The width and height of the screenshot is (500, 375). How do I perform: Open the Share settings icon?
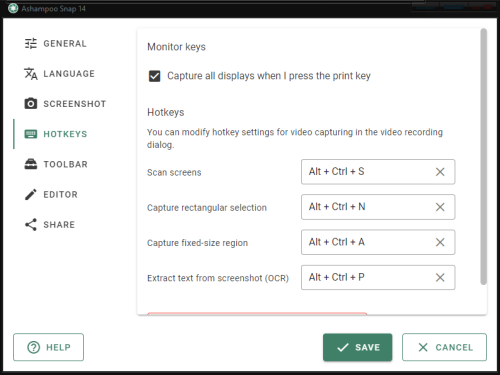tap(31, 225)
